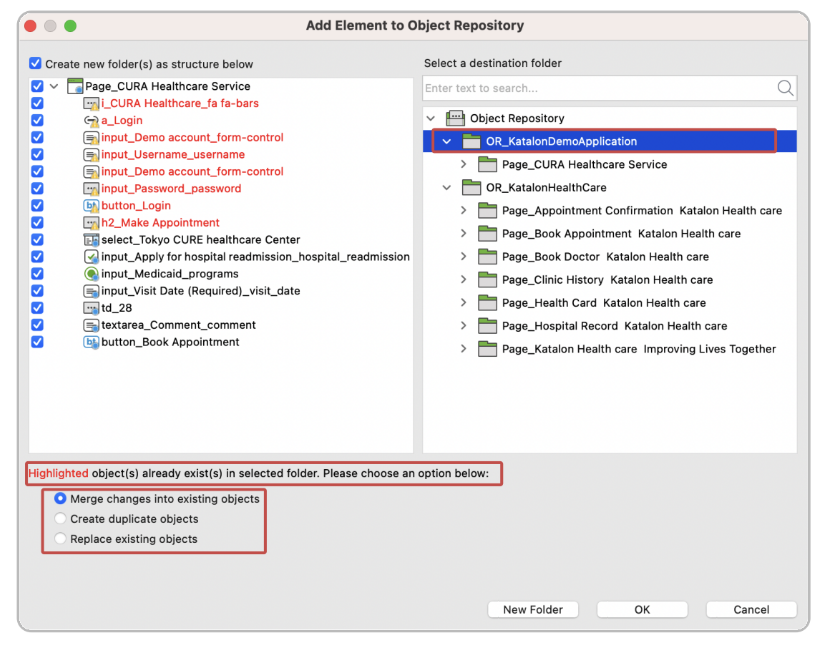
Task: Click the Object Repository root icon
Action: pos(455,118)
